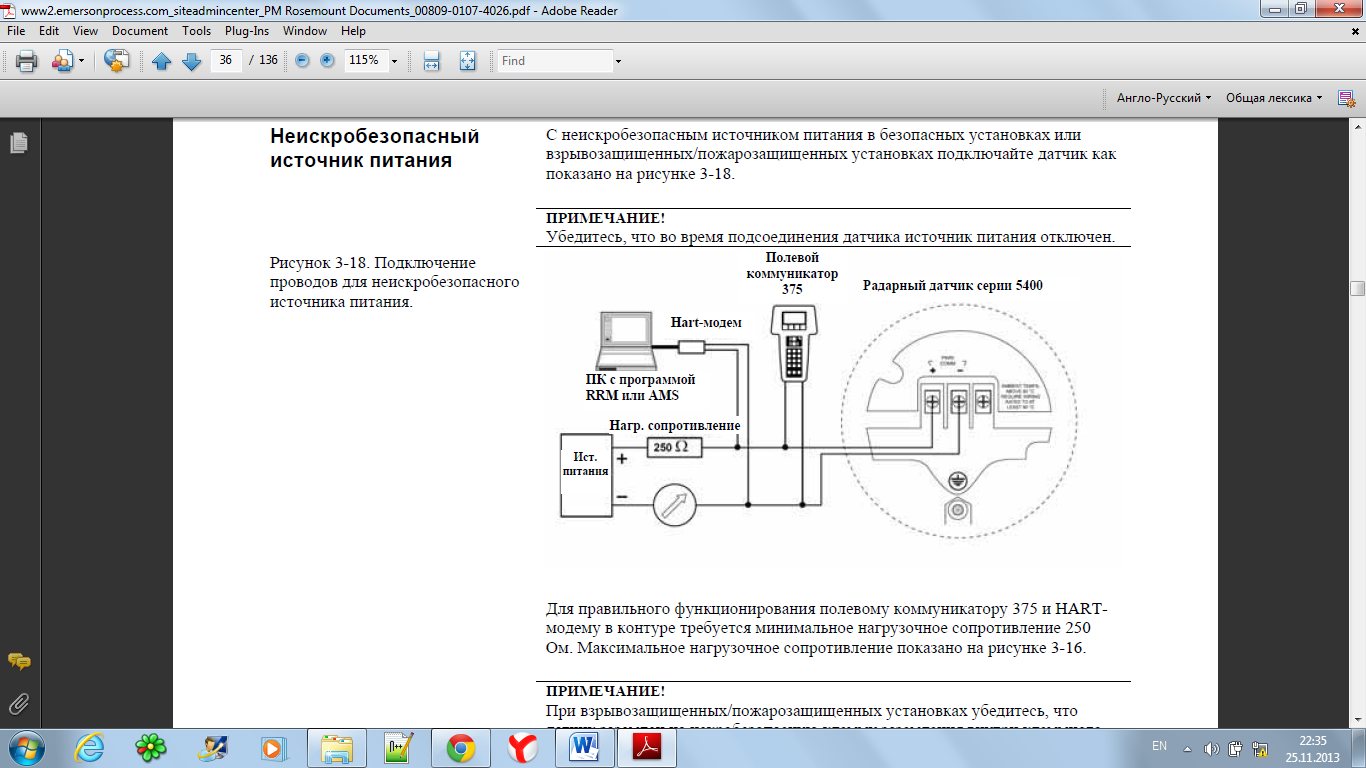Go to next page with down arrow
The height and width of the screenshot is (768, 1366).
pyautogui.click(x=192, y=61)
